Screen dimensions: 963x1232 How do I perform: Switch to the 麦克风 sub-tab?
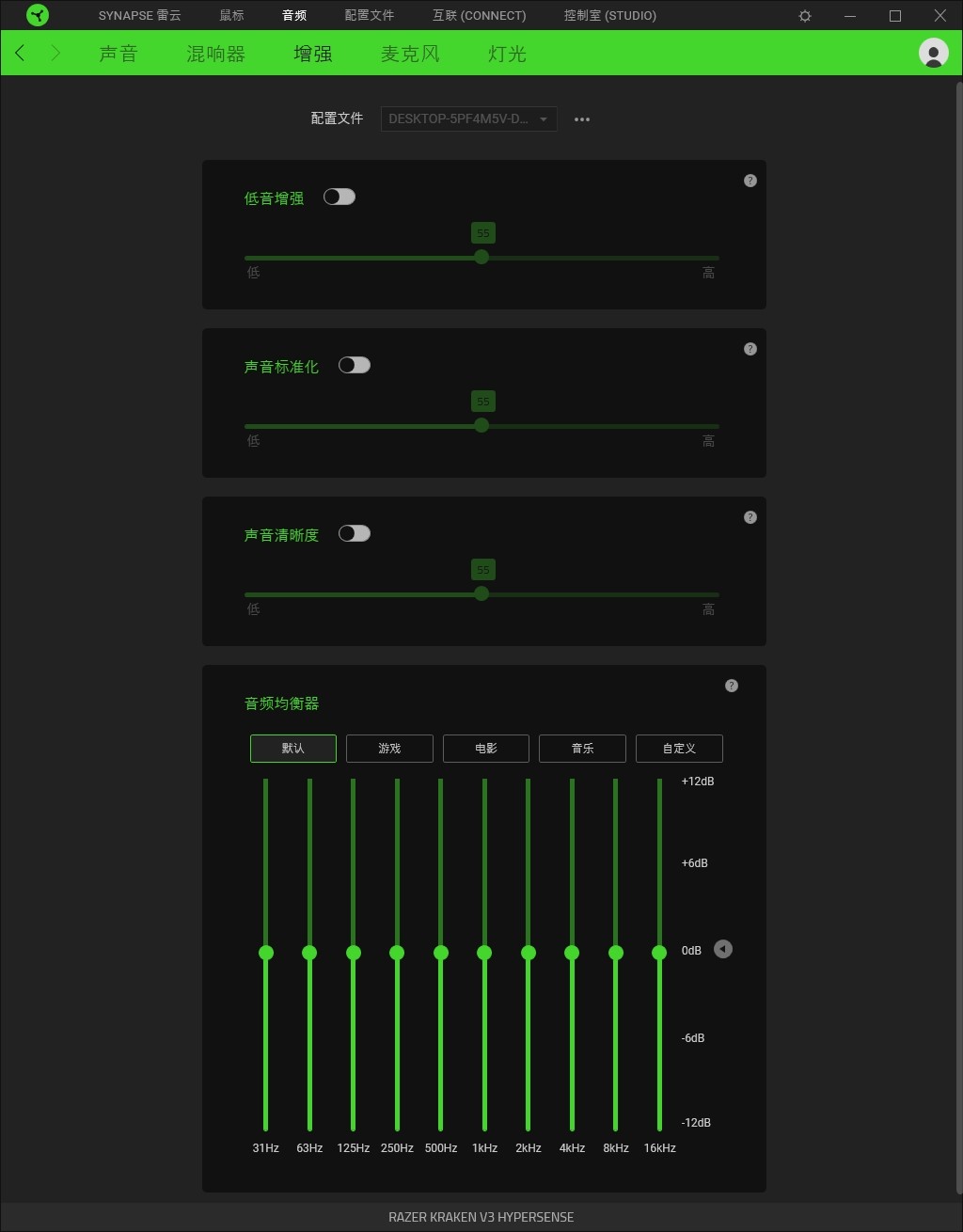coord(410,54)
